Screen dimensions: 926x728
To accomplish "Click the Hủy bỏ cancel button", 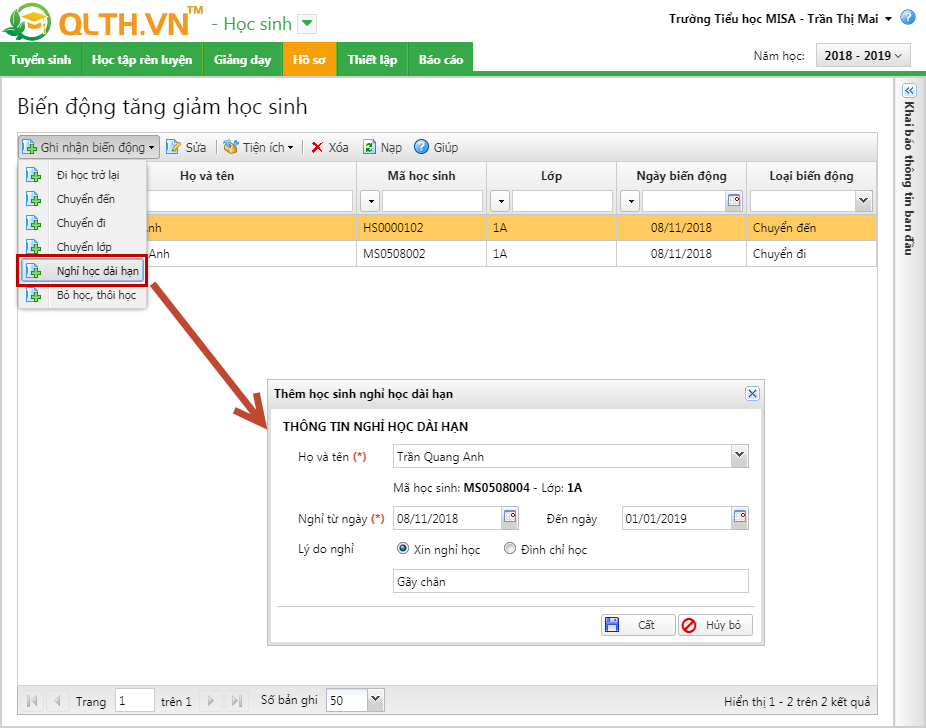I will (x=715, y=625).
